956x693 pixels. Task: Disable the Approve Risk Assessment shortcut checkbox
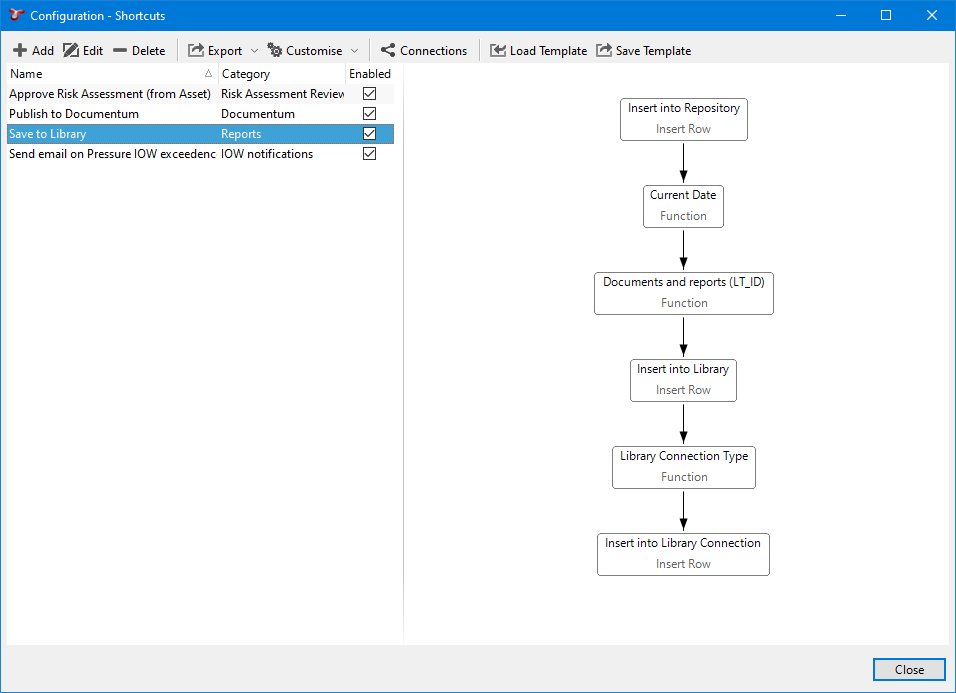[369, 94]
